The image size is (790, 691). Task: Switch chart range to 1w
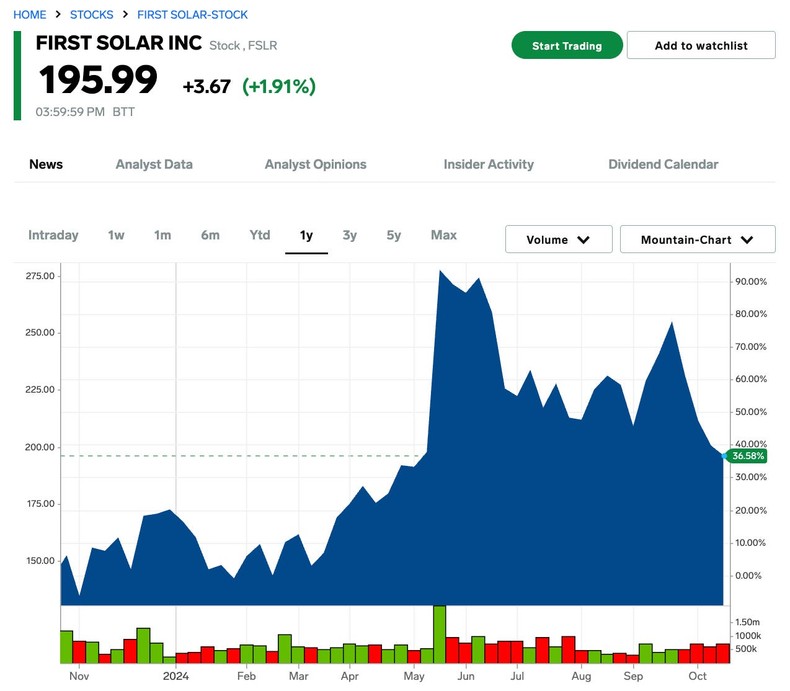[x=116, y=235]
